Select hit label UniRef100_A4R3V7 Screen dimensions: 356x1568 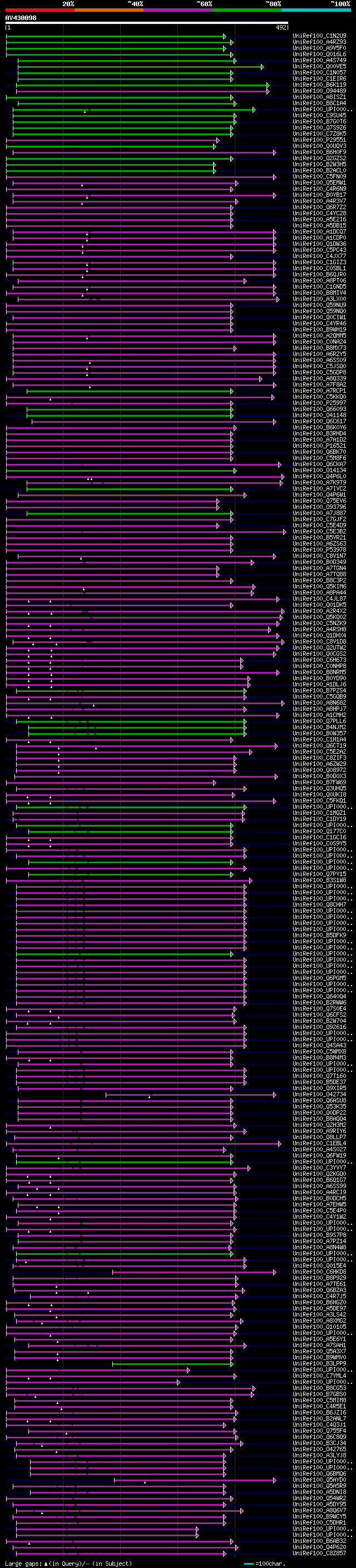coord(319,201)
